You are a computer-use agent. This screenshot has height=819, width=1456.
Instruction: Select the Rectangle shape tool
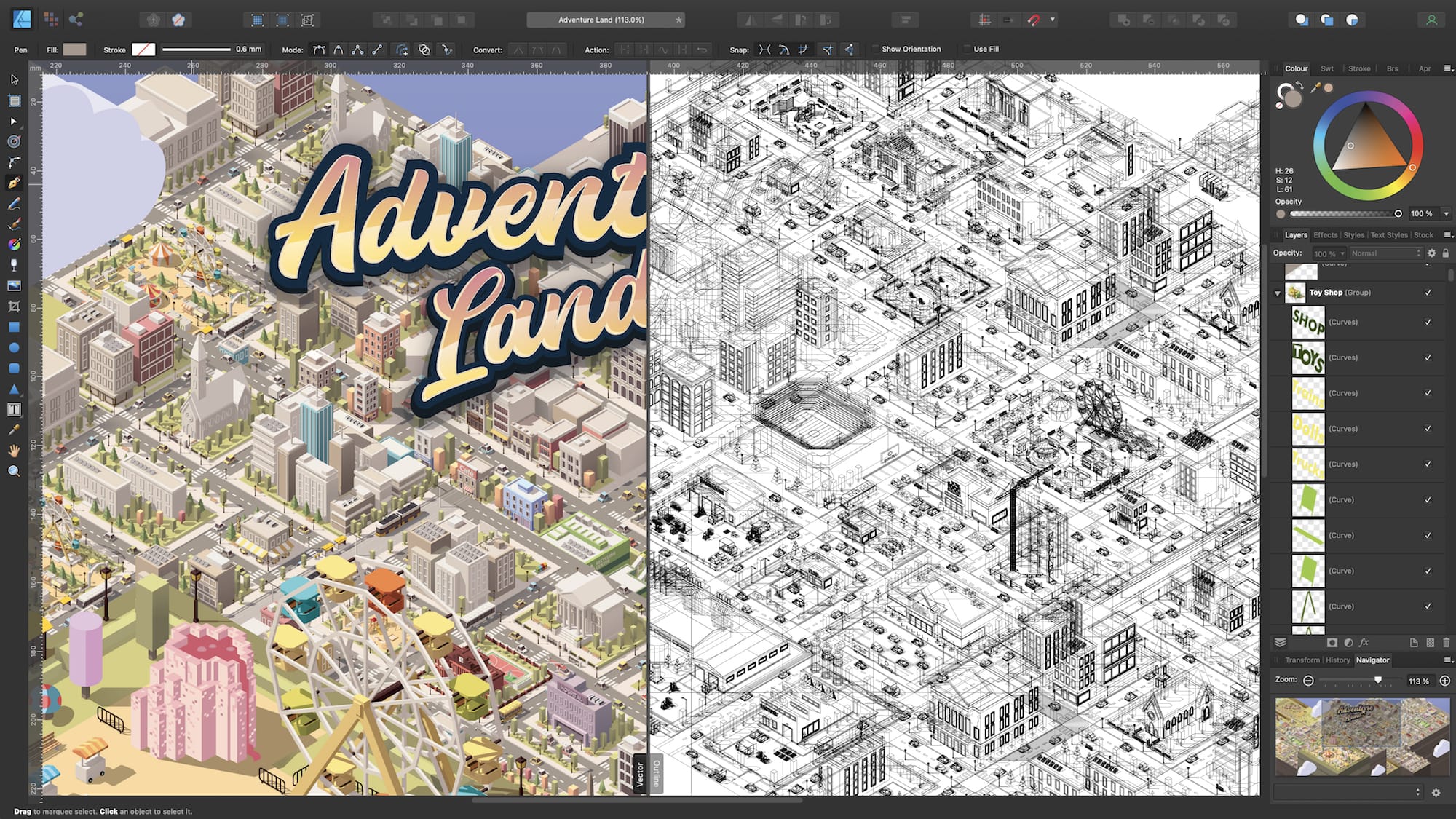(x=14, y=327)
